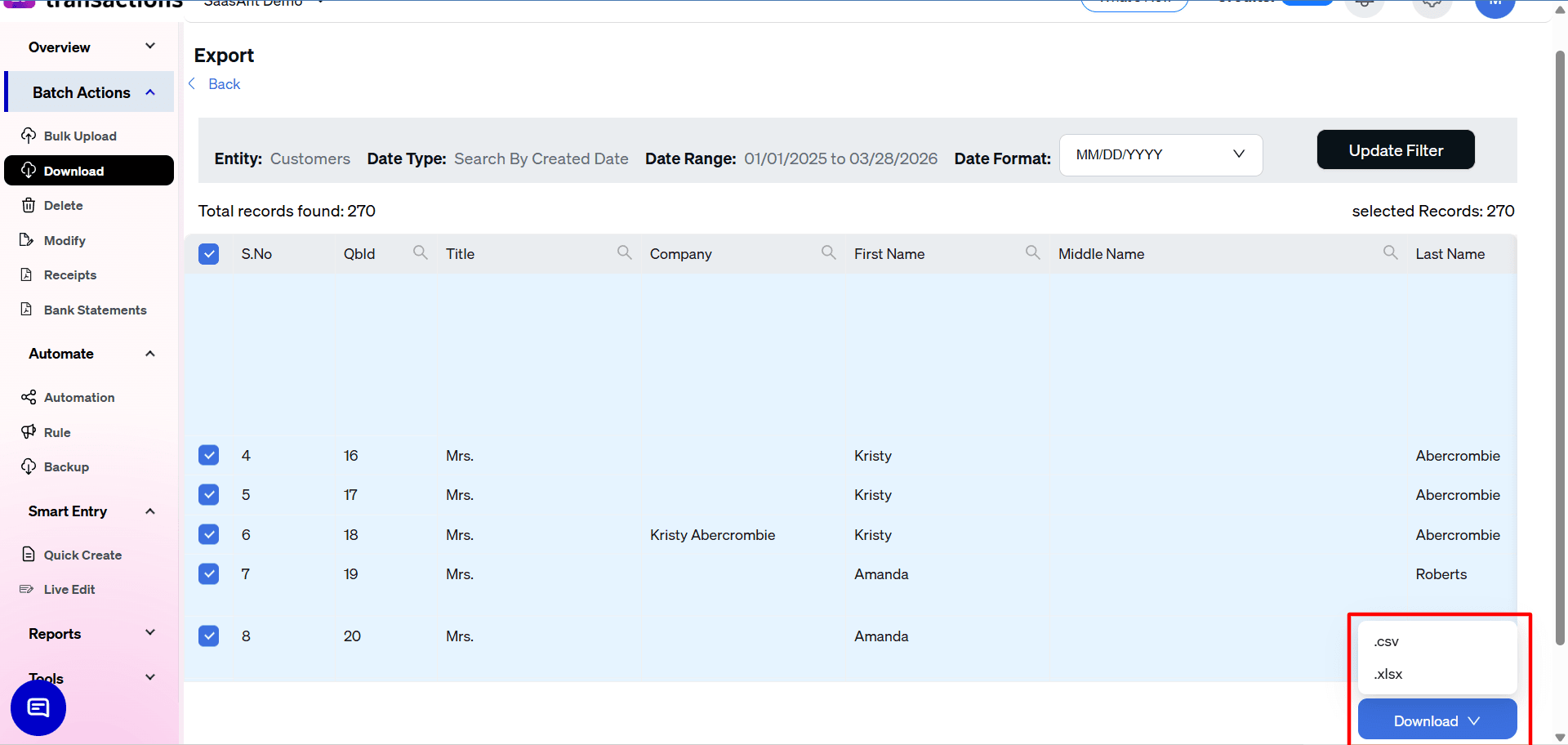
Task: Select the Modify batch action icon
Action: click(x=29, y=239)
